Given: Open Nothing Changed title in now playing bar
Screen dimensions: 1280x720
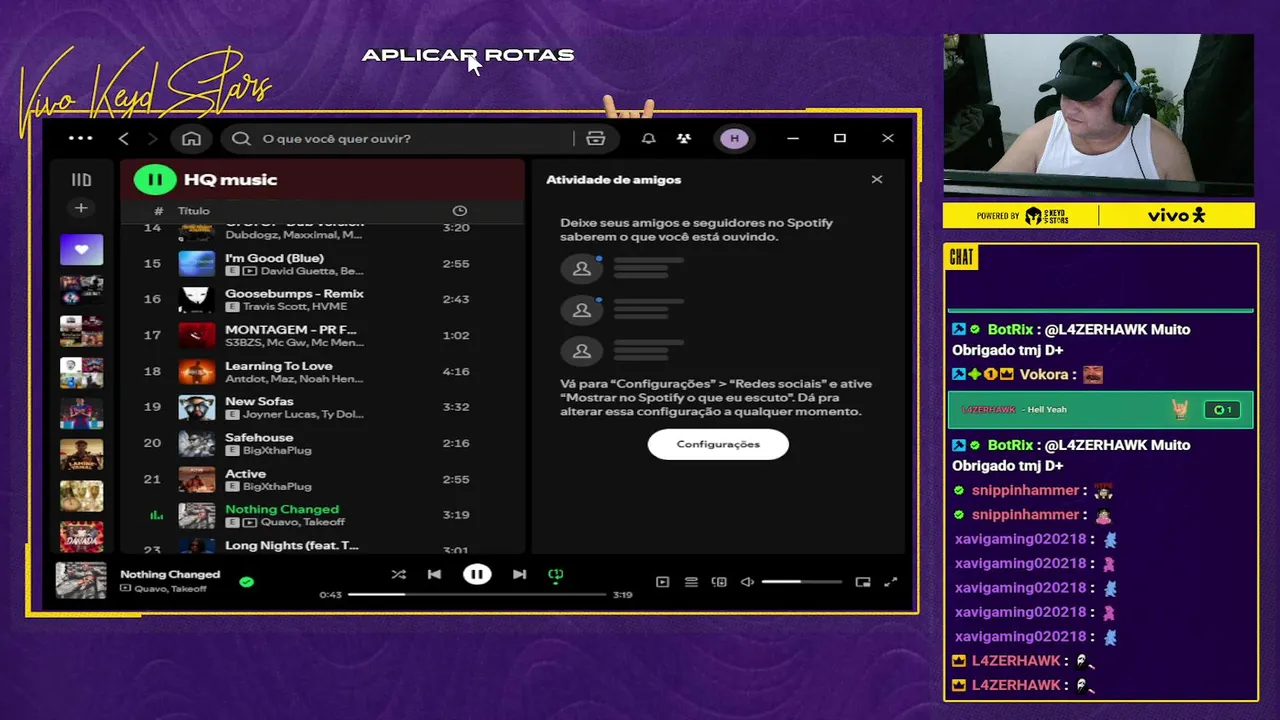Looking at the screenshot, I should tap(170, 574).
